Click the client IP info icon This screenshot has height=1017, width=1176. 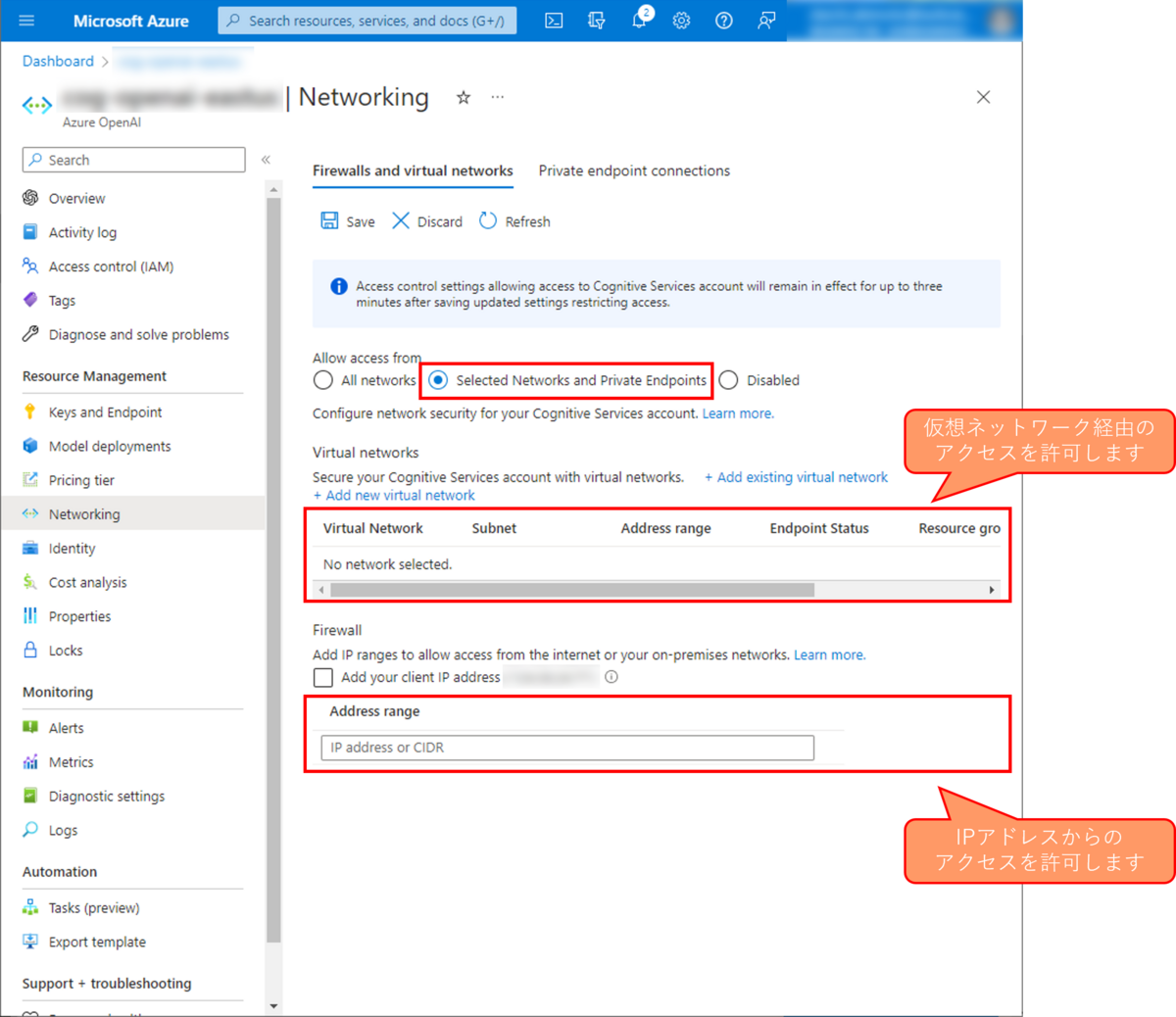tap(612, 677)
